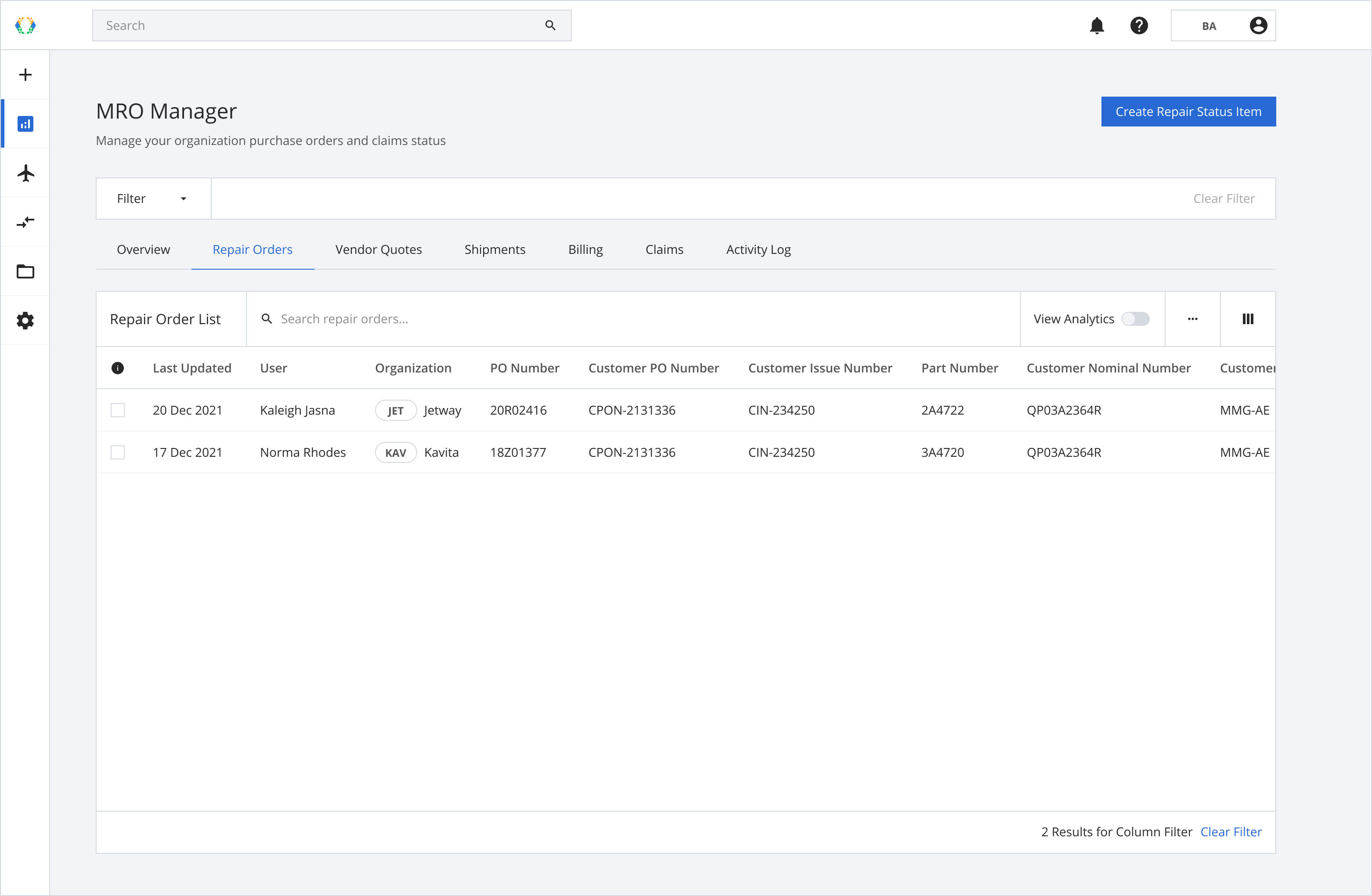Click the Kavita organization name

(441, 453)
